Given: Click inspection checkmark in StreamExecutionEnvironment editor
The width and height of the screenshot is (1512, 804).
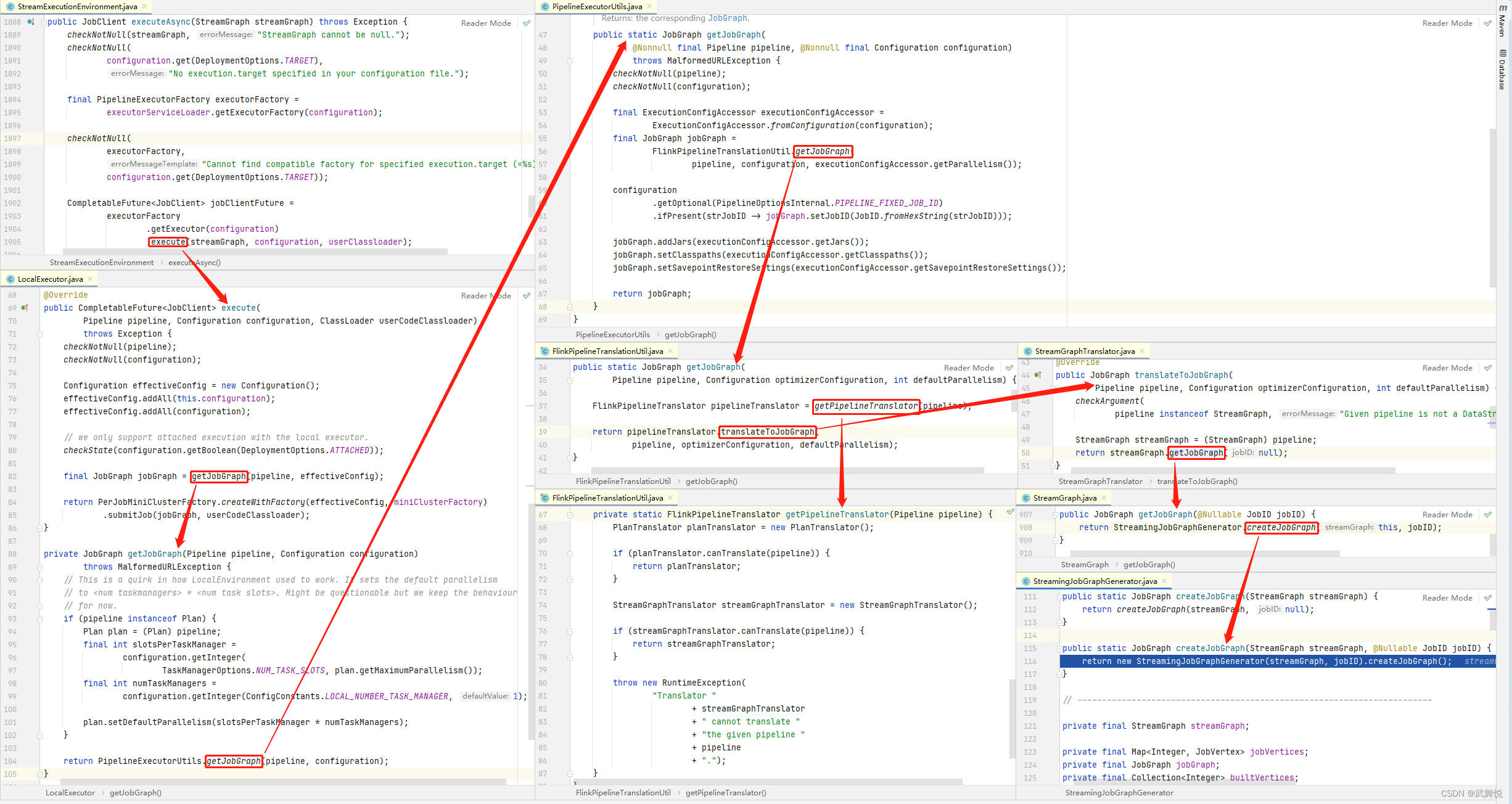Looking at the screenshot, I should 526,23.
